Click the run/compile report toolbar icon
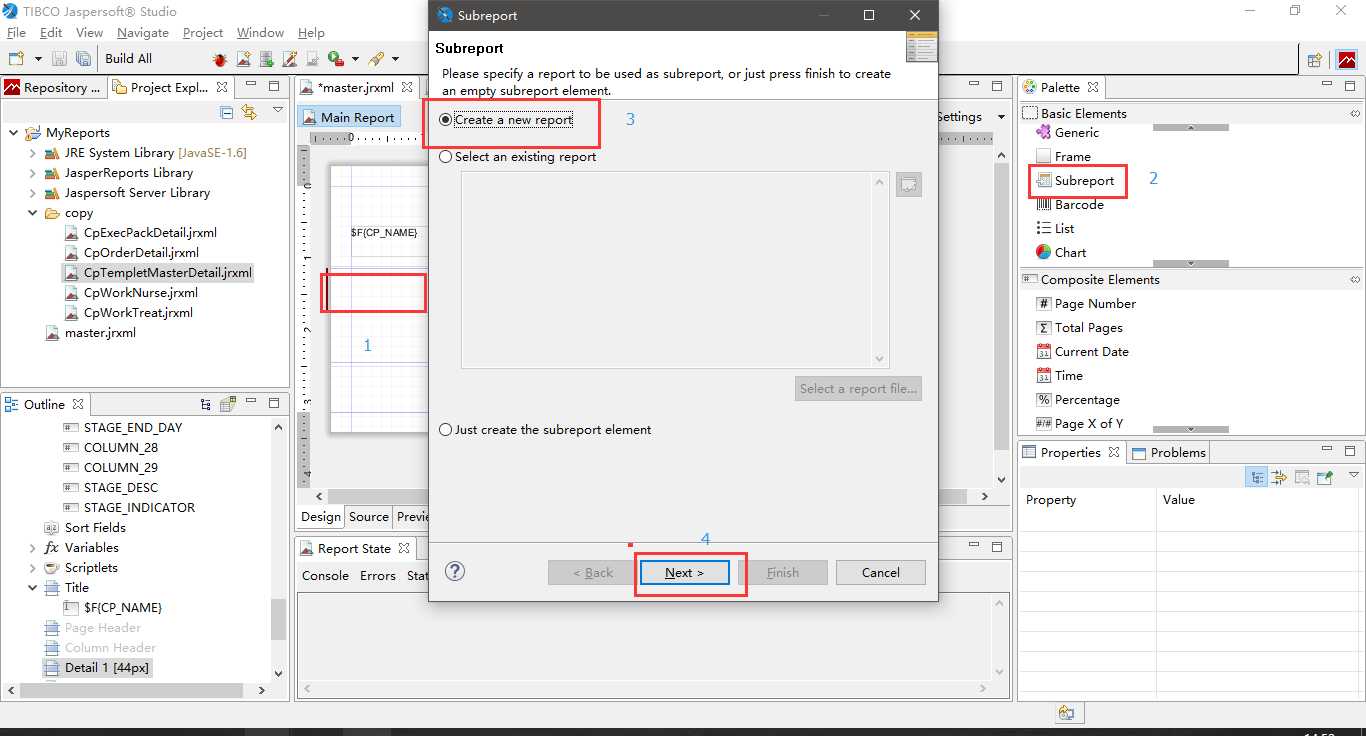This screenshot has width=1366, height=736. pos(336,59)
